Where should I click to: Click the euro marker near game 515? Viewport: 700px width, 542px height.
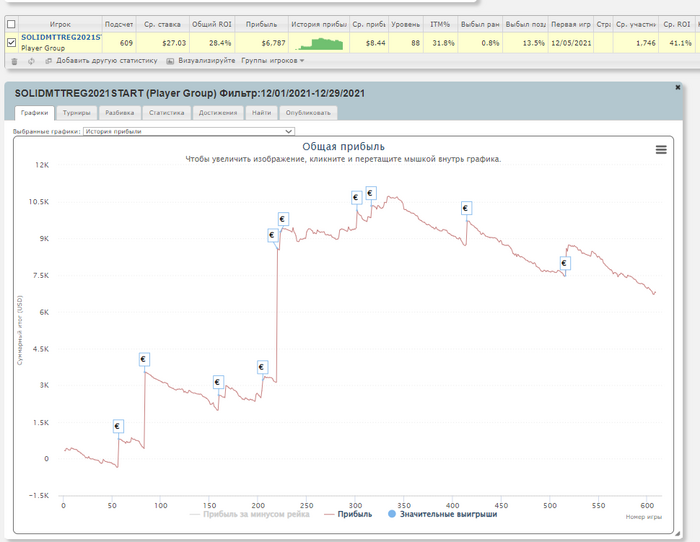point(565,263)
